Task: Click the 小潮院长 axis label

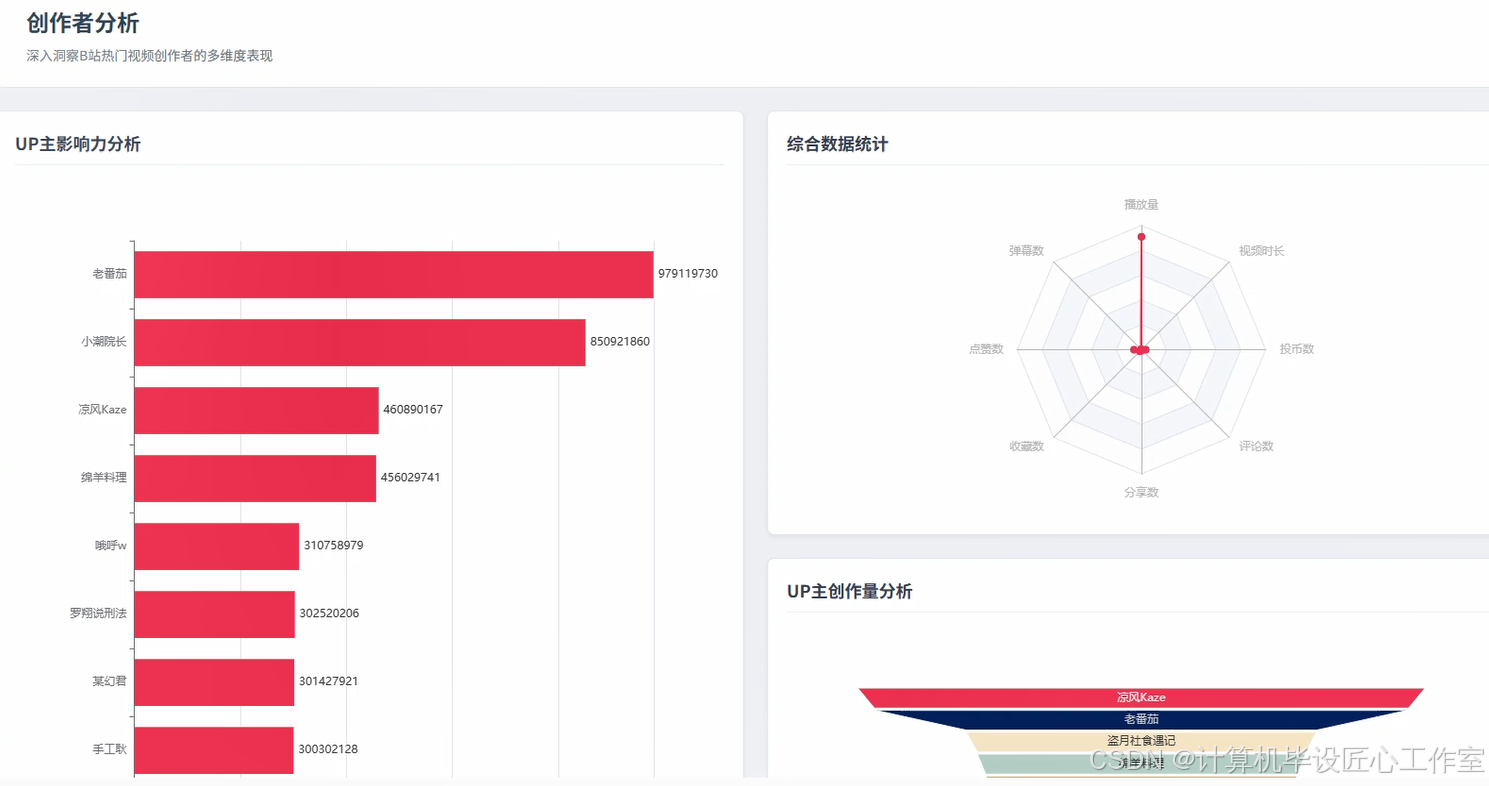Action: click(x=104, y=342)
